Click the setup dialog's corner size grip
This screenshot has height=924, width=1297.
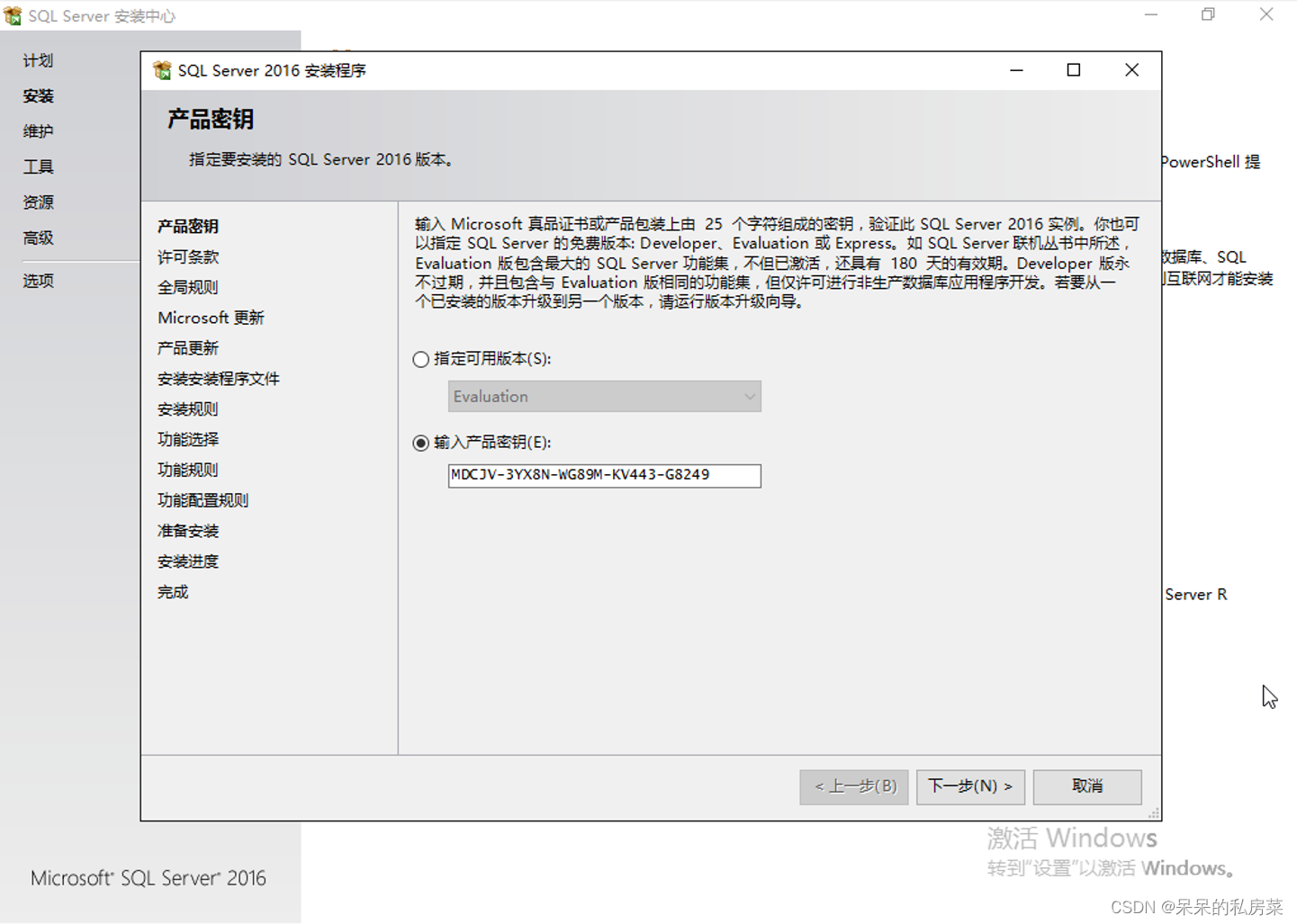1154,813
